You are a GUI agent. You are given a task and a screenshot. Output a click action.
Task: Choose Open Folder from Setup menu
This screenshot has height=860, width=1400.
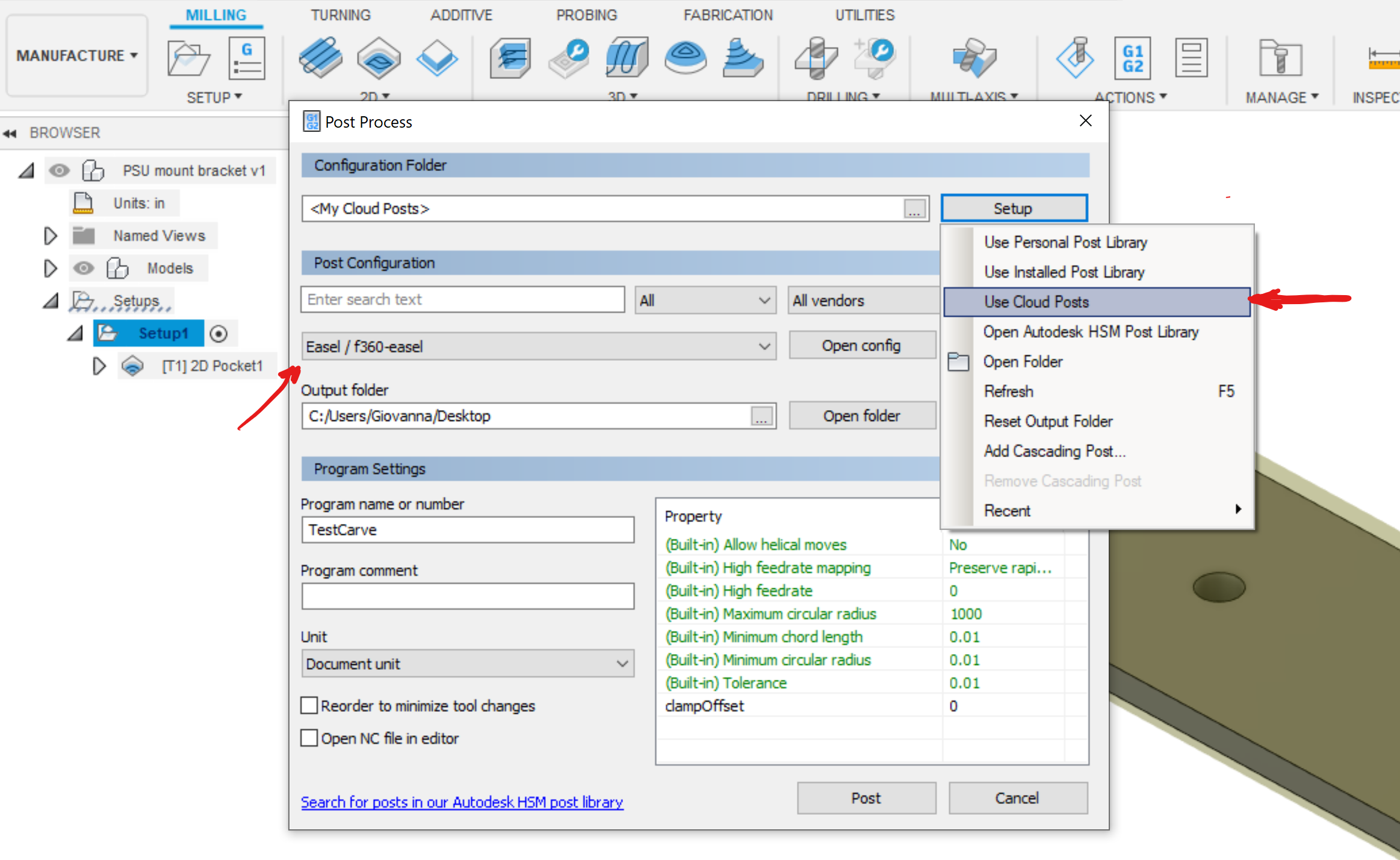1023,361
